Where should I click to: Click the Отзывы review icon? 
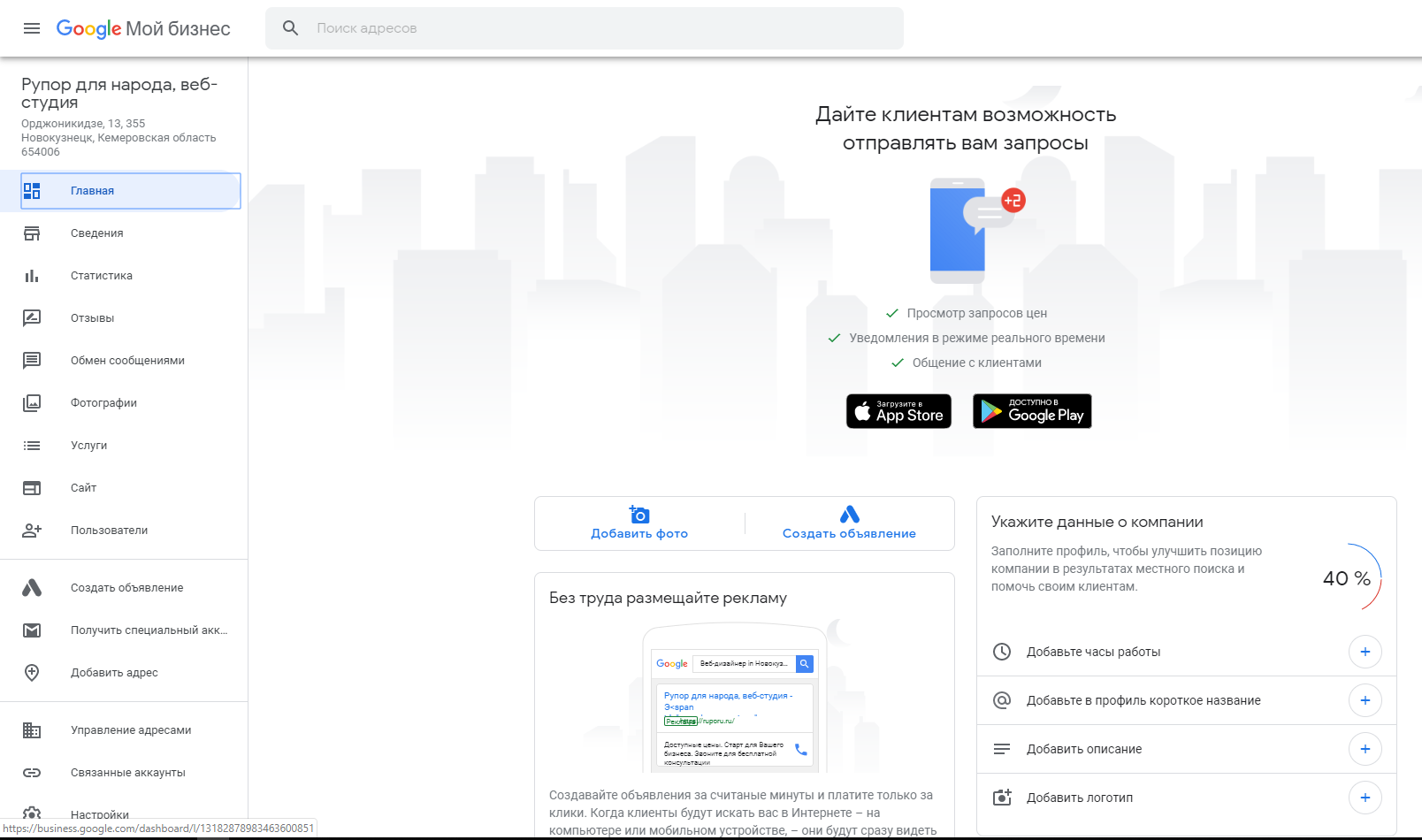32,318
